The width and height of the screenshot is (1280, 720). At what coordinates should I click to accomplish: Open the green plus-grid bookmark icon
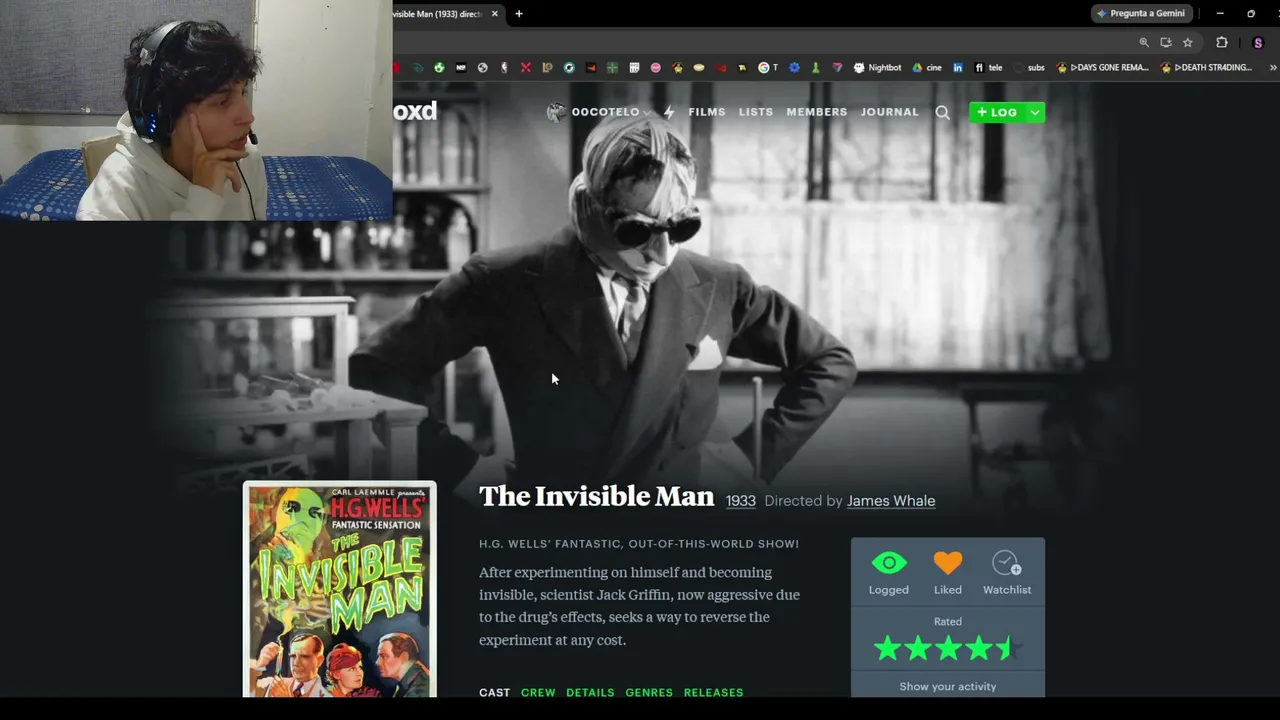click(x=612, y=68)
